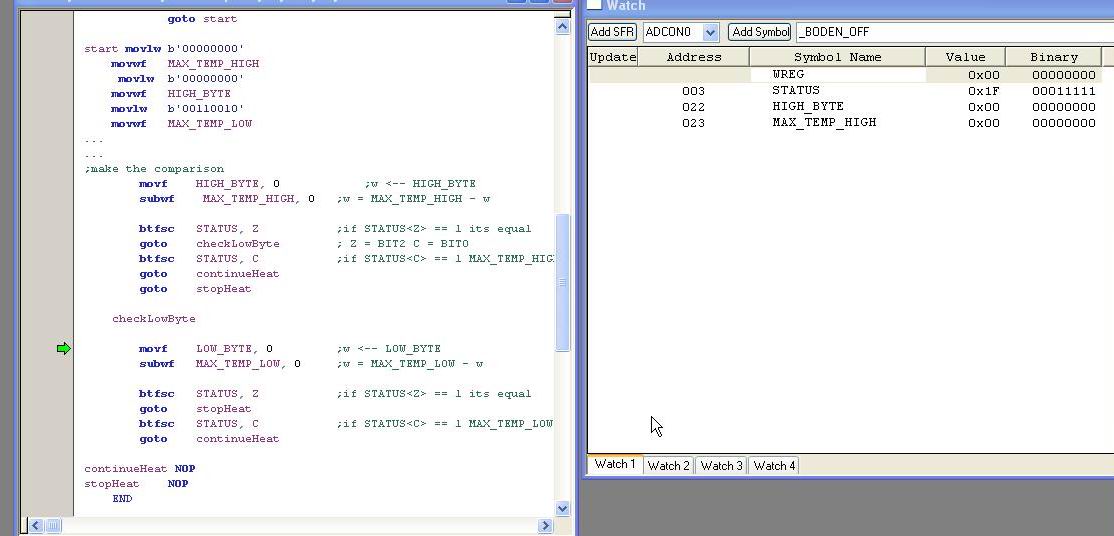The width and height of the screenshot is (1114, 536).
Task: Click address 022 in Watch table
Action: coord(693,107)
